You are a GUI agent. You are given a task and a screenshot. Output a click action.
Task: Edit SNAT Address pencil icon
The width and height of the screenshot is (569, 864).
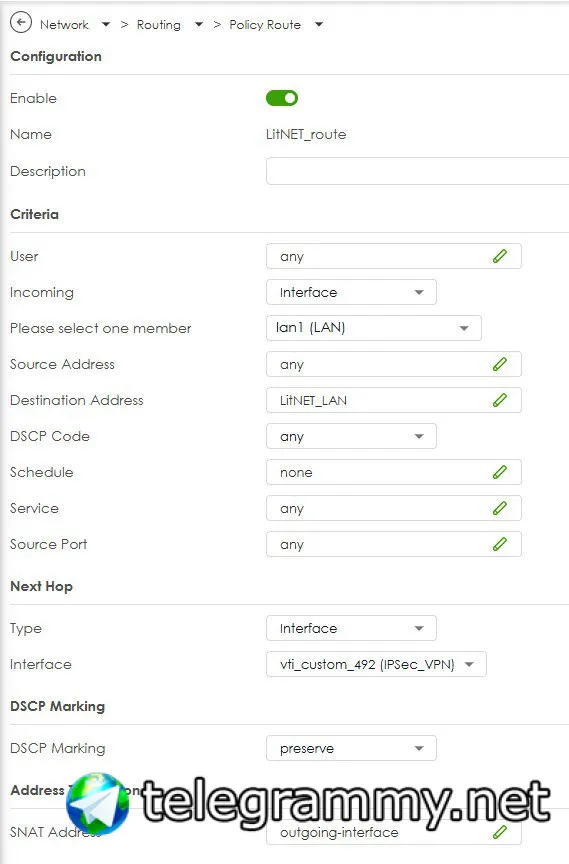pos(500,832)
